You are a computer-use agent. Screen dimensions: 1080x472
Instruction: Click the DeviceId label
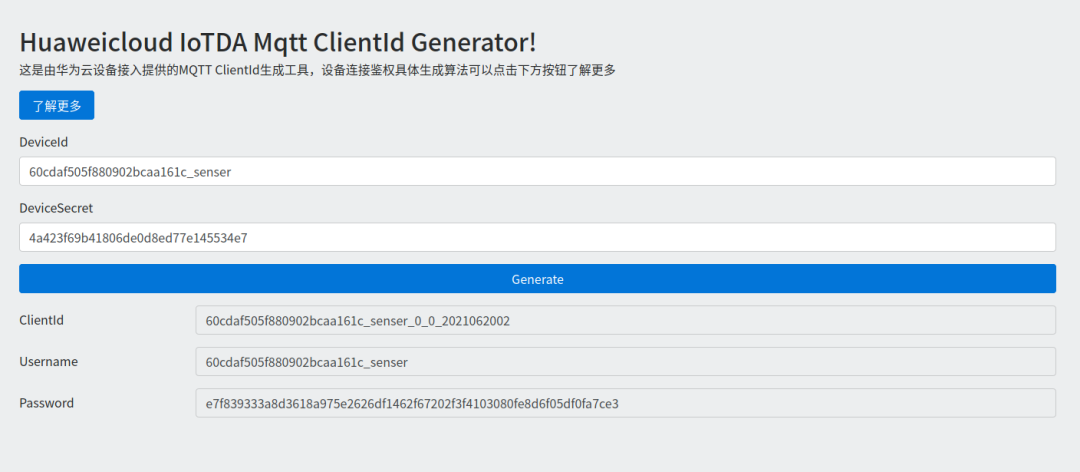[x=43, y=142]
